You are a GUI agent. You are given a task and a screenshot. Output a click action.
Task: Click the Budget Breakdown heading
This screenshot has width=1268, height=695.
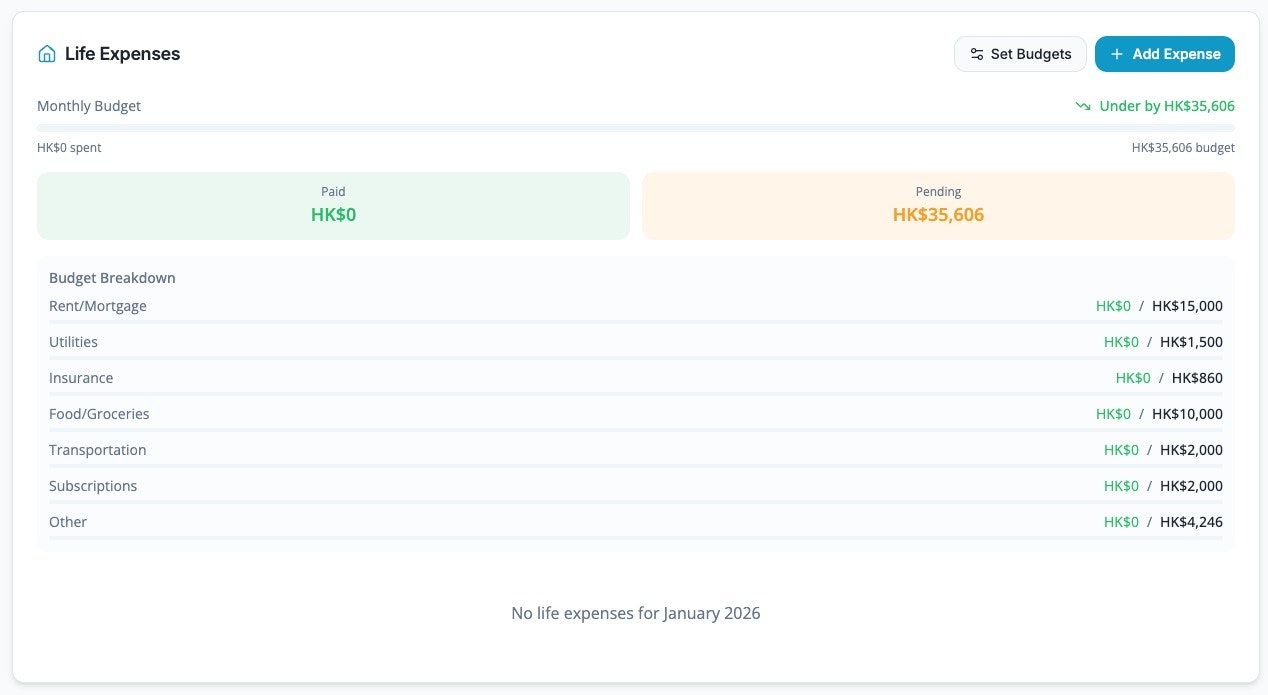112,278
